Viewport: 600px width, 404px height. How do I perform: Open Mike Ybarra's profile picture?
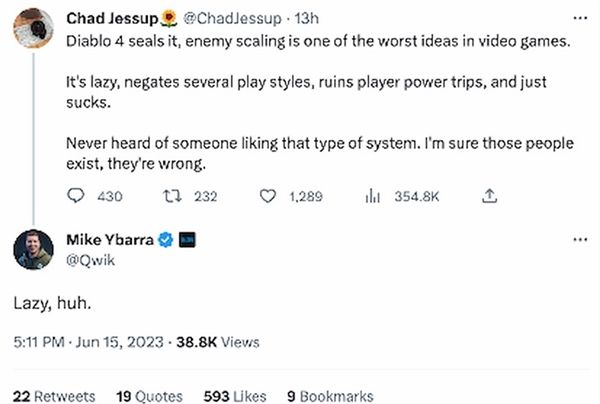pos(33,249)
